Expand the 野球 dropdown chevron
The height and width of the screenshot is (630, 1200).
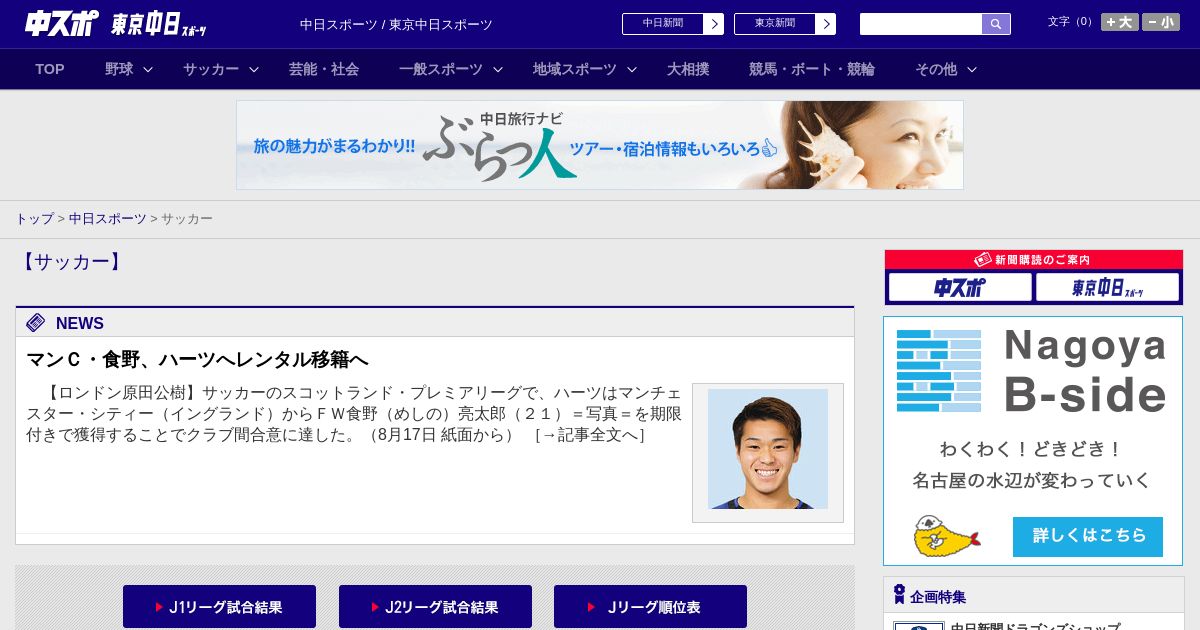coord(148,70)
